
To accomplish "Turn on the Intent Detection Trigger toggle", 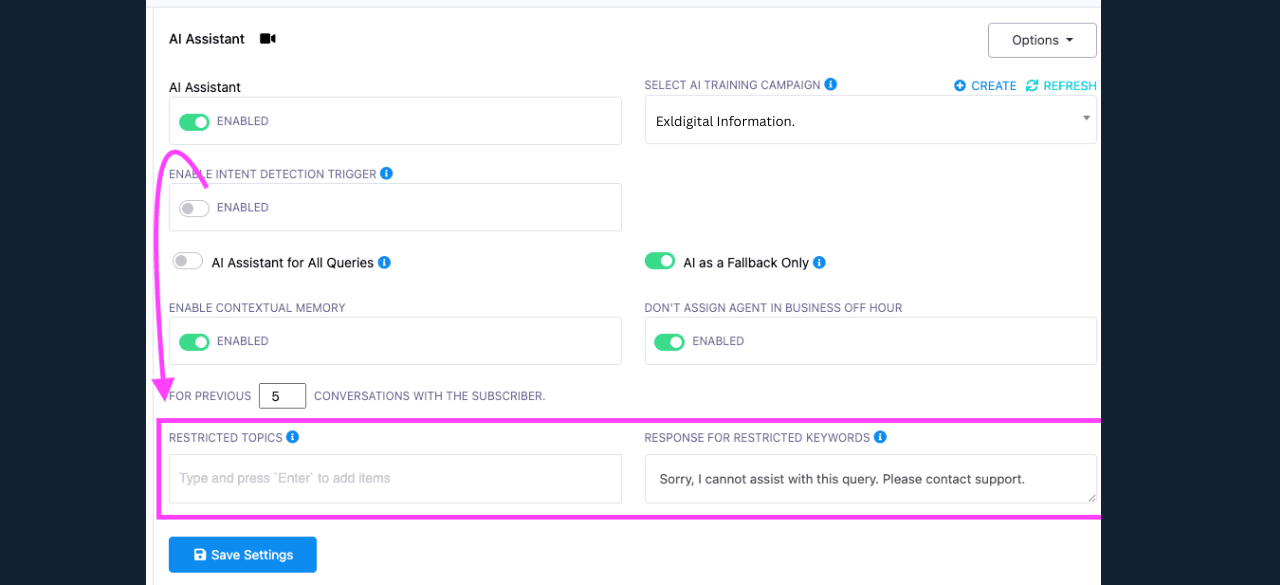I will [194, 208].
